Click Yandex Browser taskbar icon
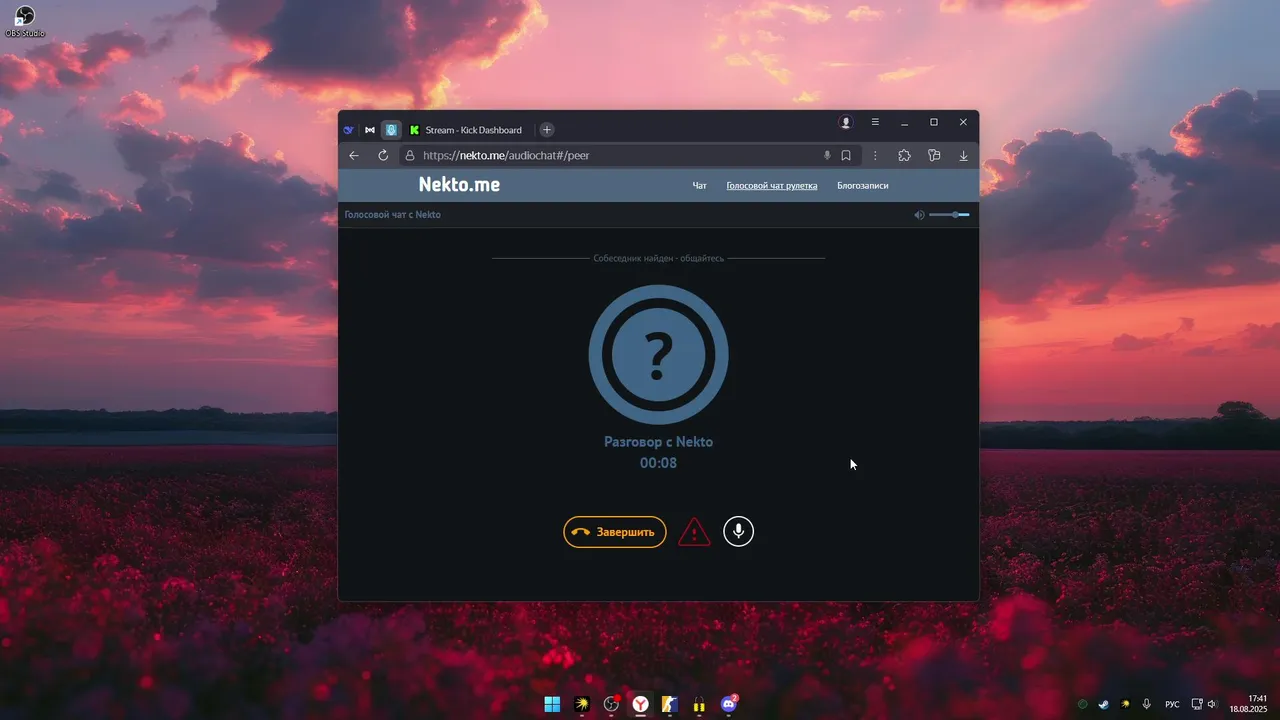The image size is (1280, 720). coord(640,705)
